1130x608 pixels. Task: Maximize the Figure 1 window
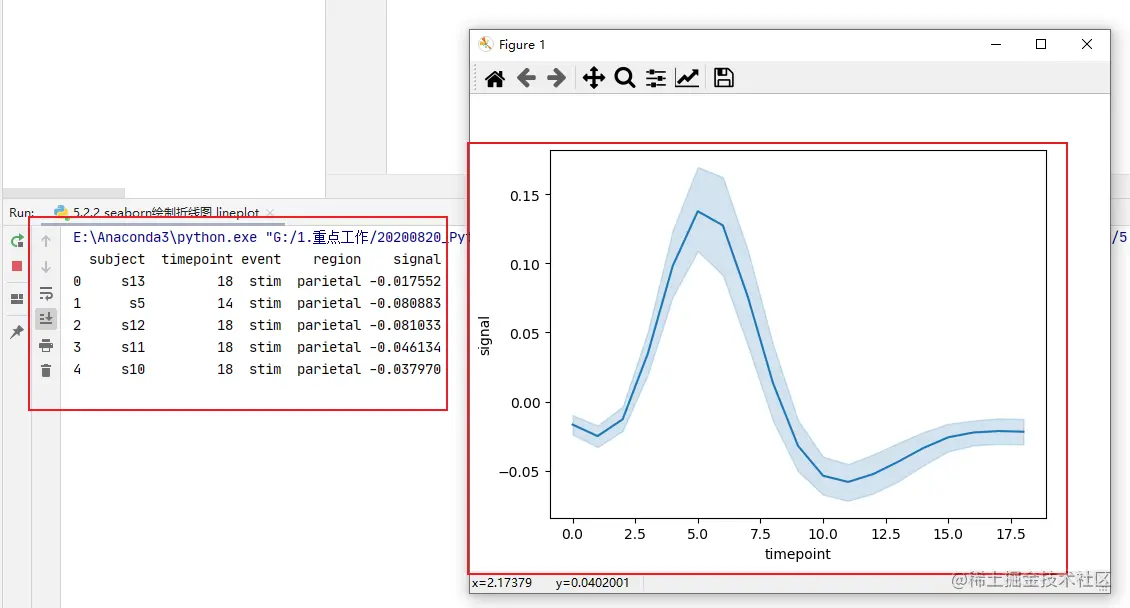point(1041,44)
